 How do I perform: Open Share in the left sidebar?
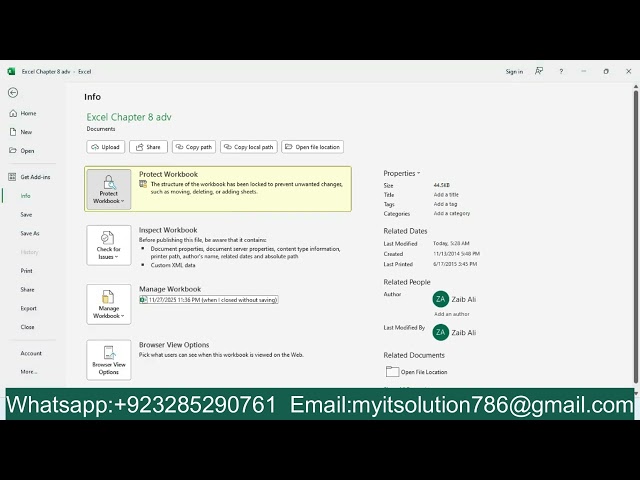point(27,289)
